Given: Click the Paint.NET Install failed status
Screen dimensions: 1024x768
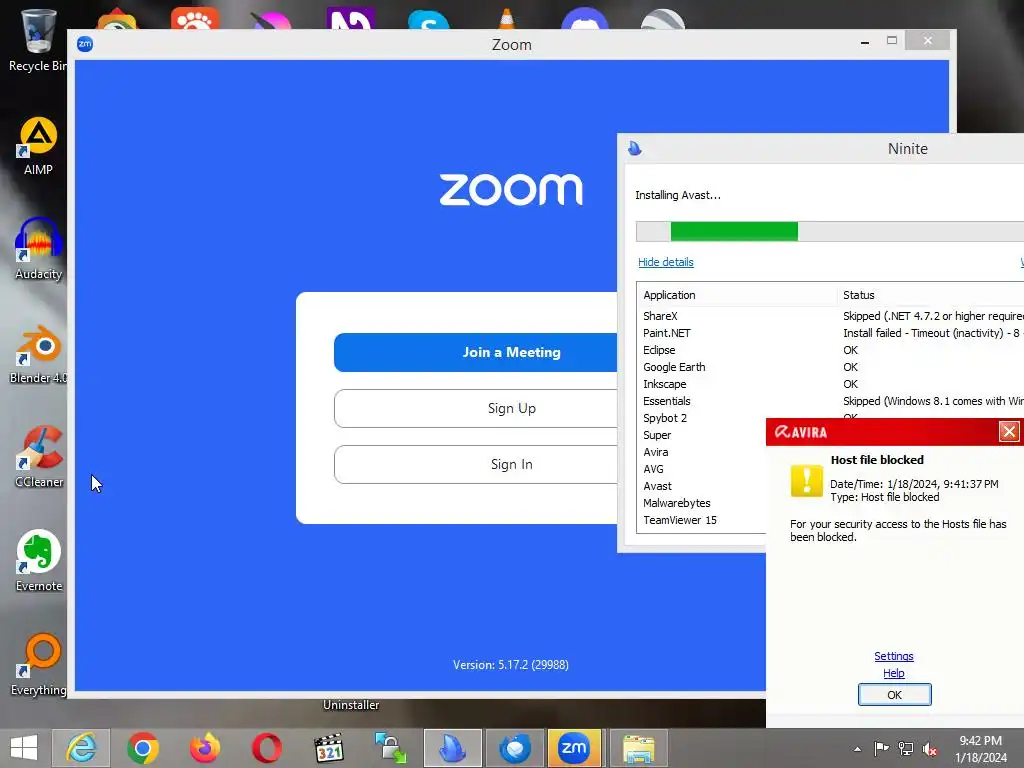Looking at the screenshot, I should tap(933, 333).
